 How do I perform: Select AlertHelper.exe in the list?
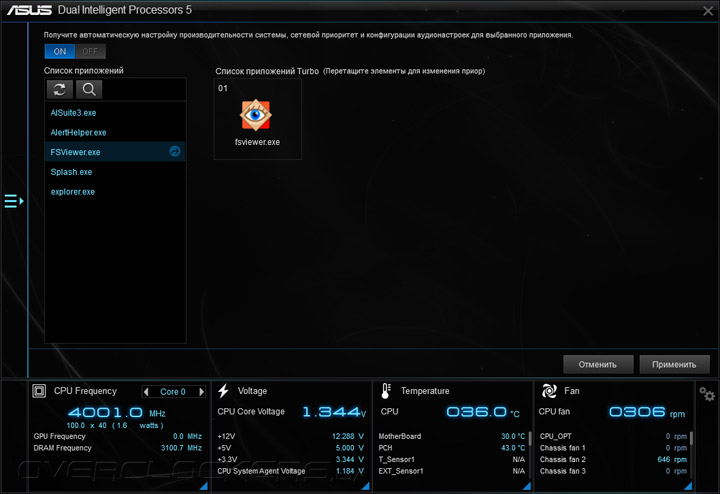pyautogui.click(x=115, y=132)
